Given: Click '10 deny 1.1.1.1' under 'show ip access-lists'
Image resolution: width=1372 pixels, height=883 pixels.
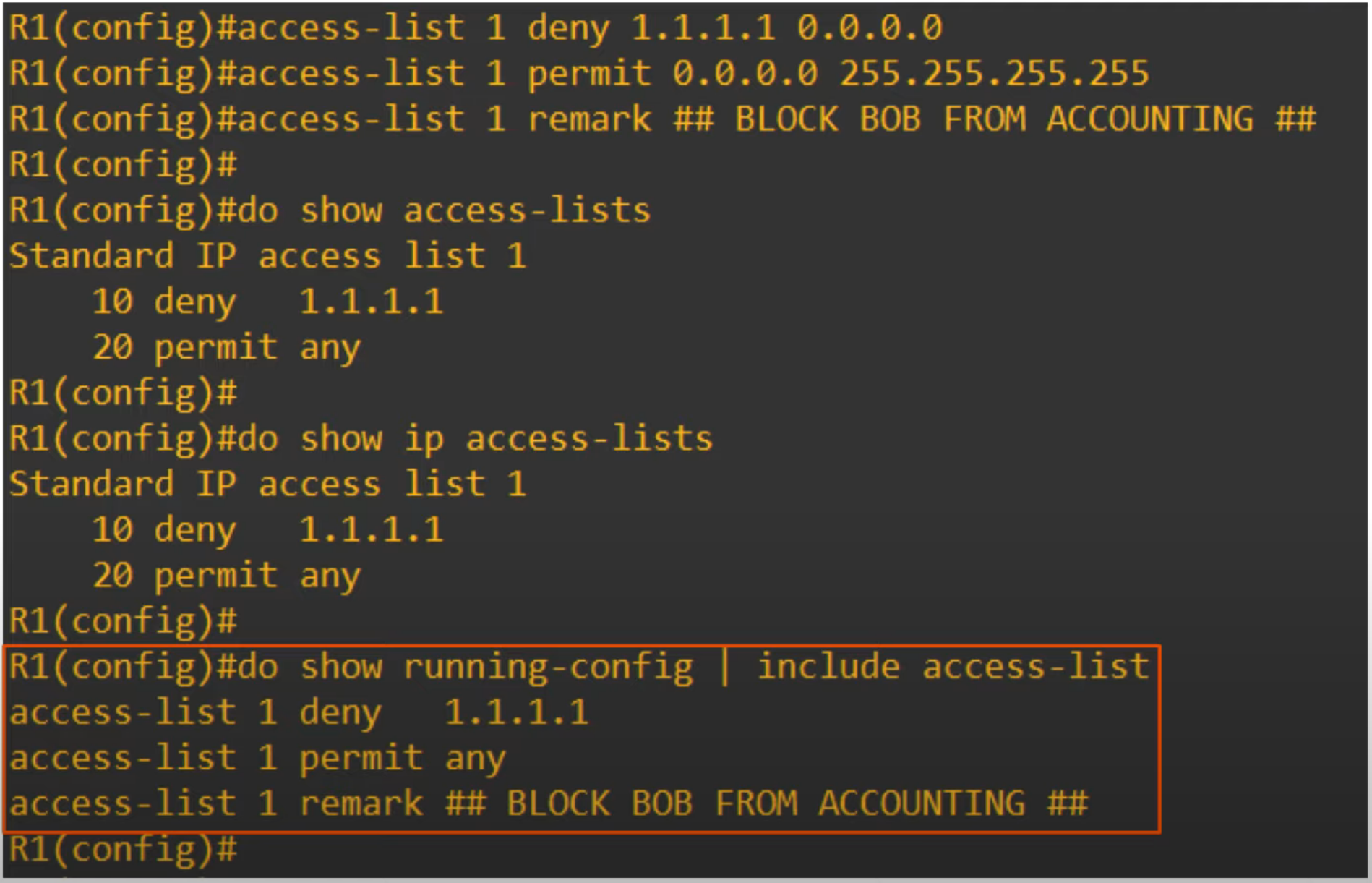Looking at the screenshot, I should [267, 529].
